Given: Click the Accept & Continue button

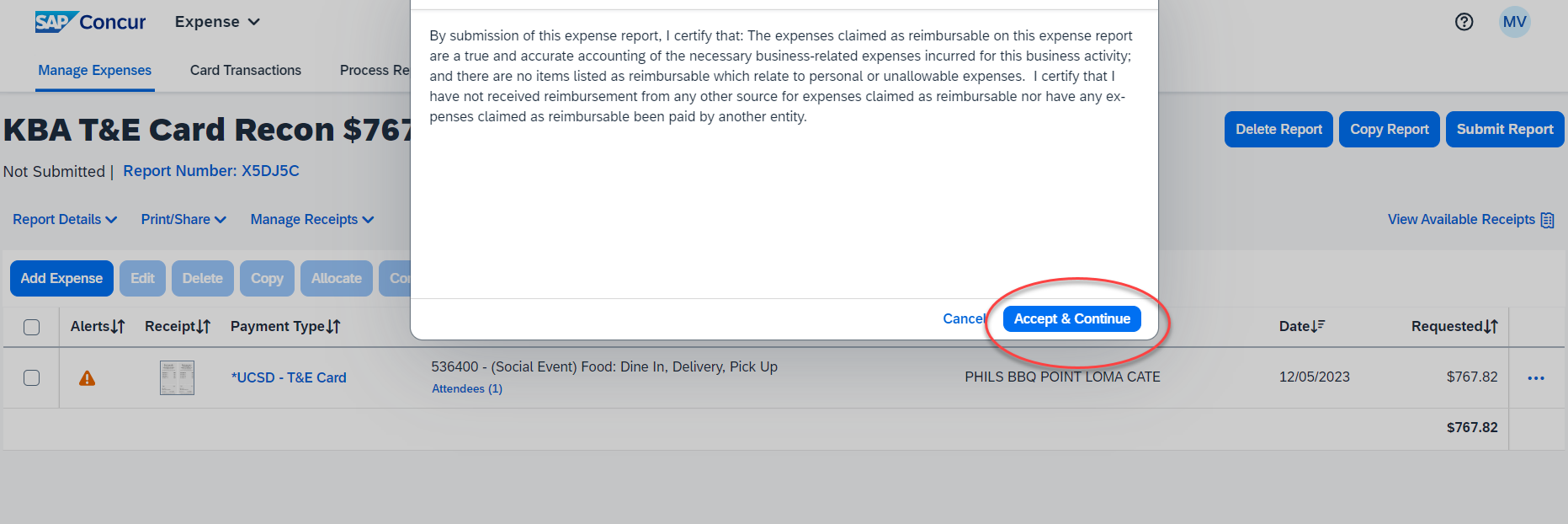Looking at the screenshot, I should point(1071,318).
